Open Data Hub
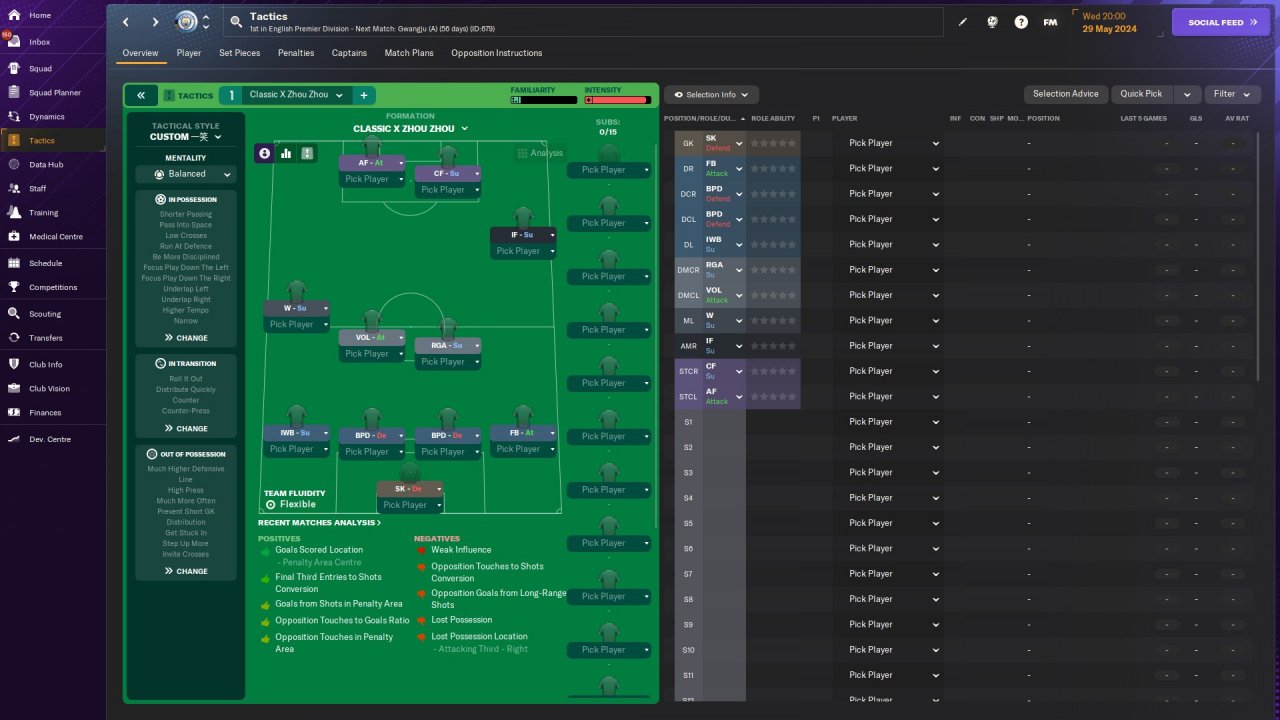The height and width of the screenshot is (720, 1280). 46,165
